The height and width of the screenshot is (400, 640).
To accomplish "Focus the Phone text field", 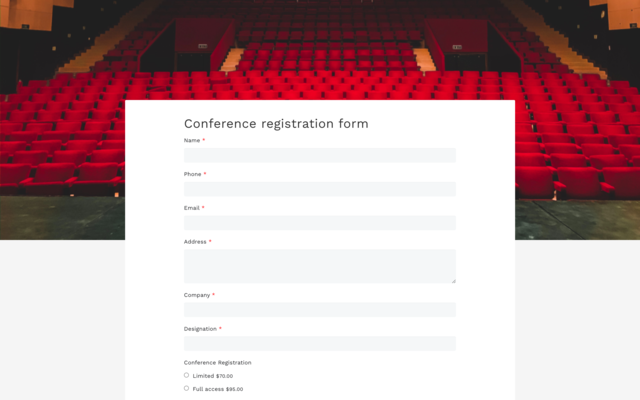I will click(x=319, y=189).
